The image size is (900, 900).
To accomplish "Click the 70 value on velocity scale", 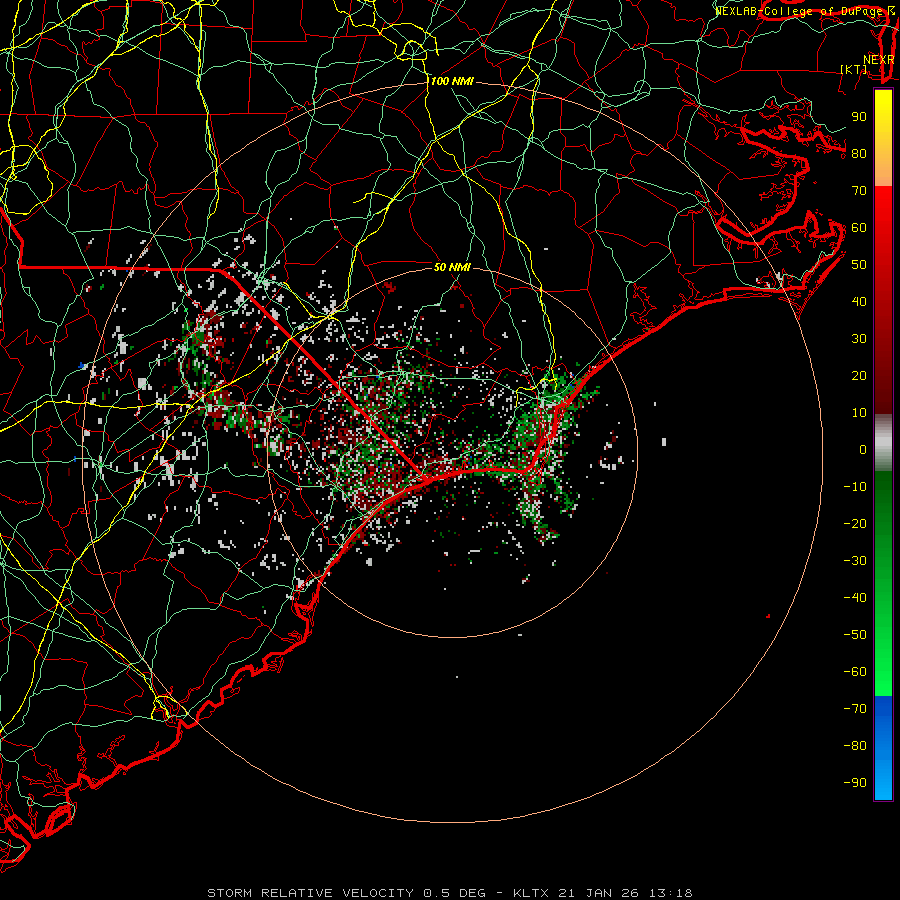I will point(859,191).
